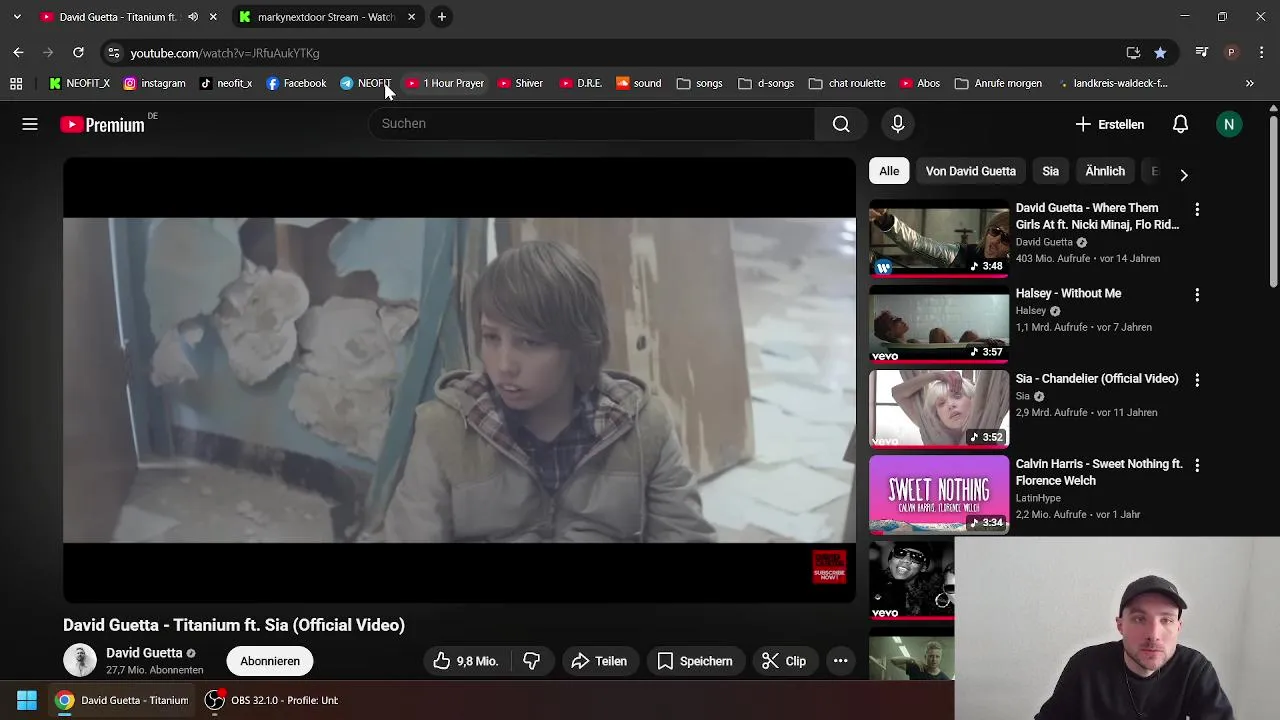Open the YouTube hamburger guide menu
This screenshot has width=1280, height=720.
[30, 124]
